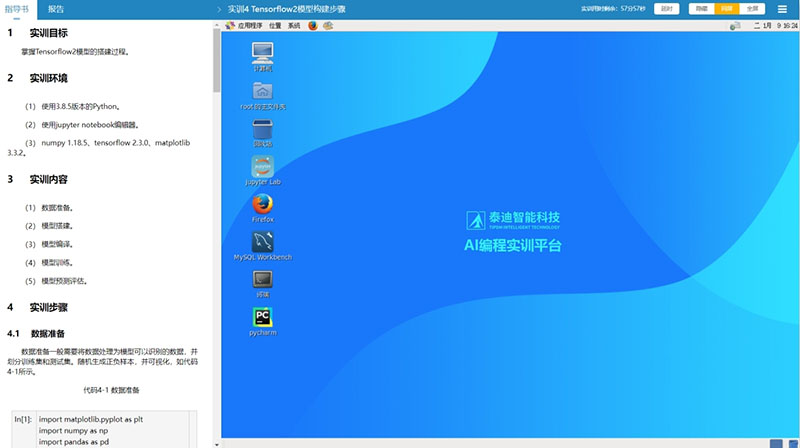800x448 pixels.
Task: Launch Firefox from the desktop
Action: pos(263,205)
